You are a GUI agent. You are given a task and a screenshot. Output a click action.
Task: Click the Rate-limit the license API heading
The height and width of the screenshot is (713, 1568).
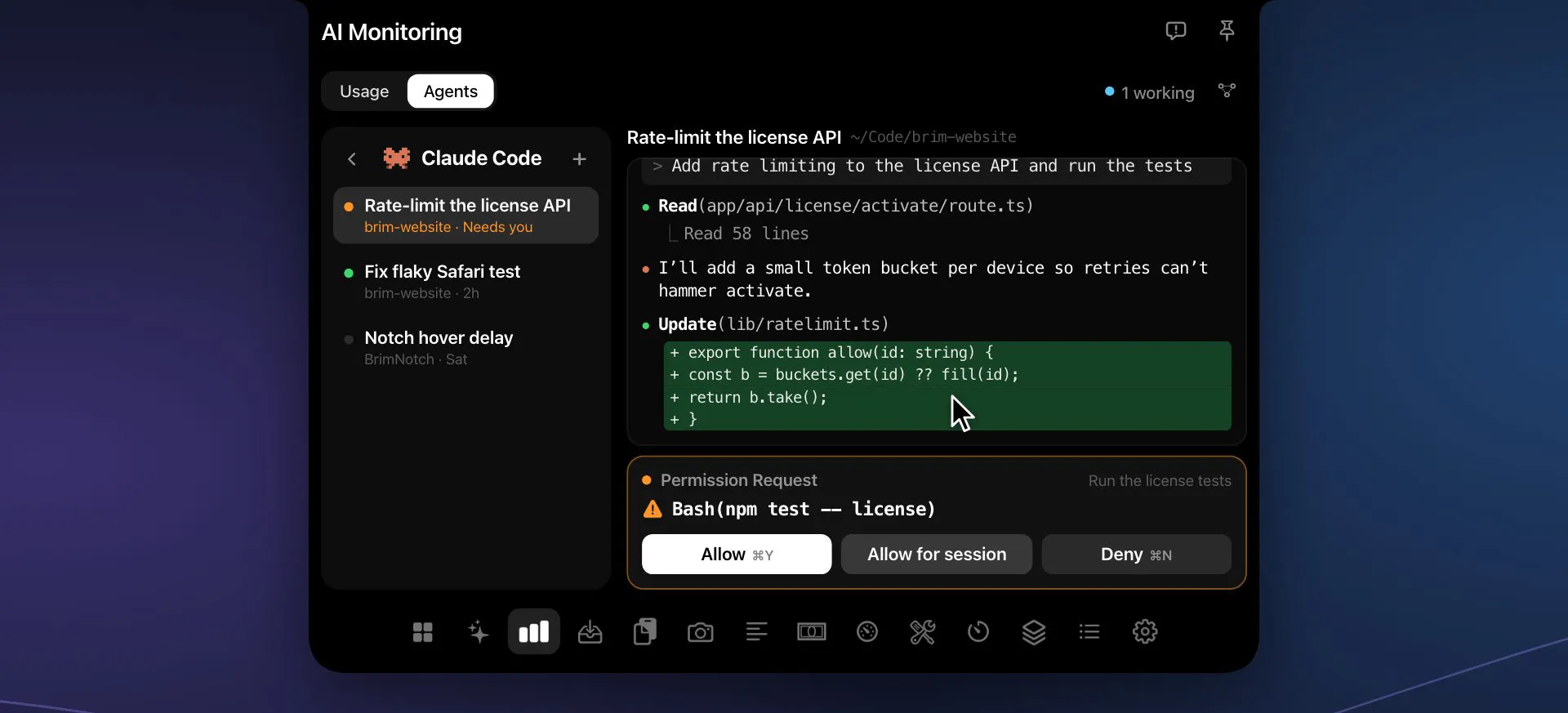[x=734, y=137]
